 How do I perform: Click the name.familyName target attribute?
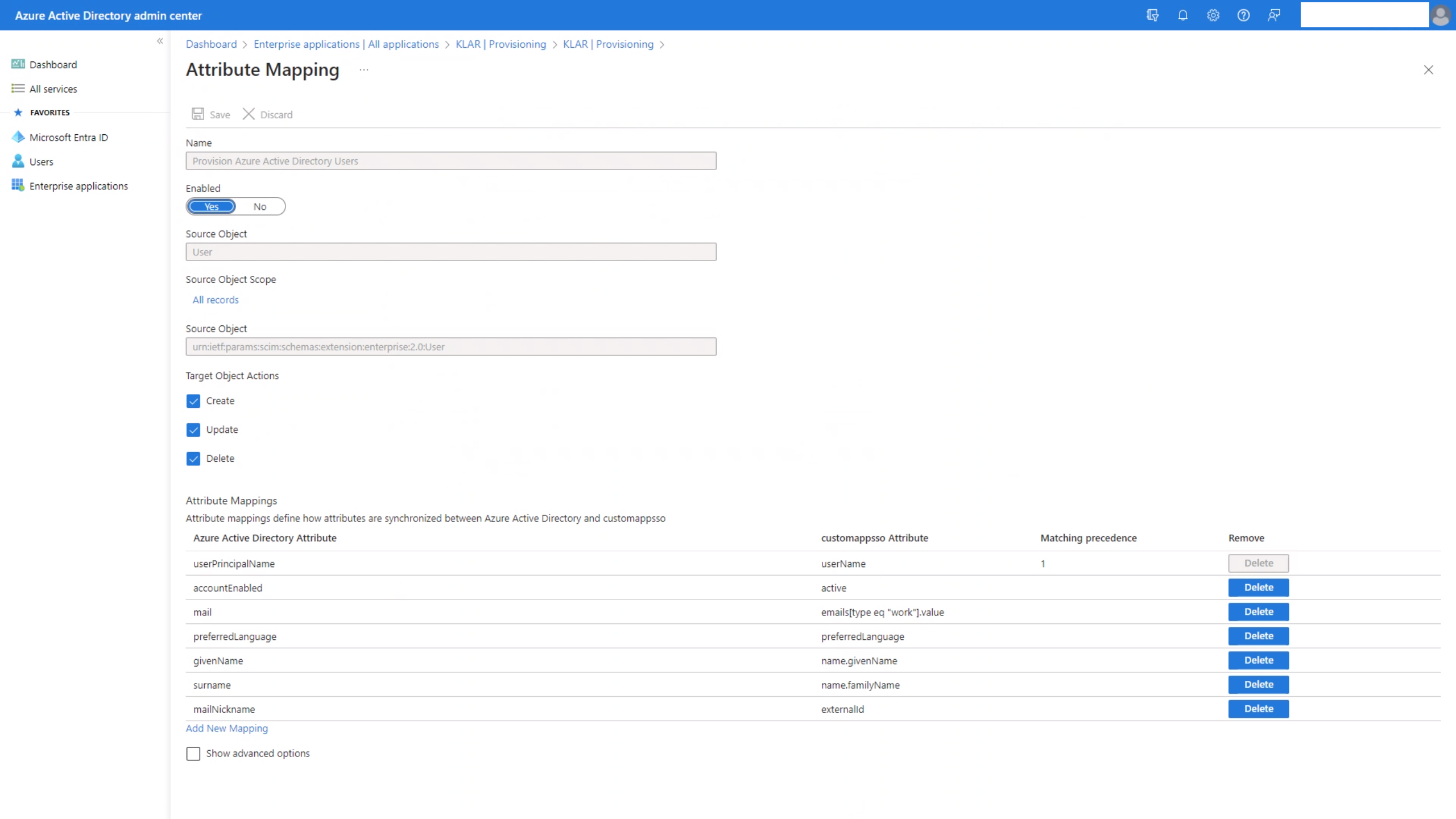coord(861,685)
